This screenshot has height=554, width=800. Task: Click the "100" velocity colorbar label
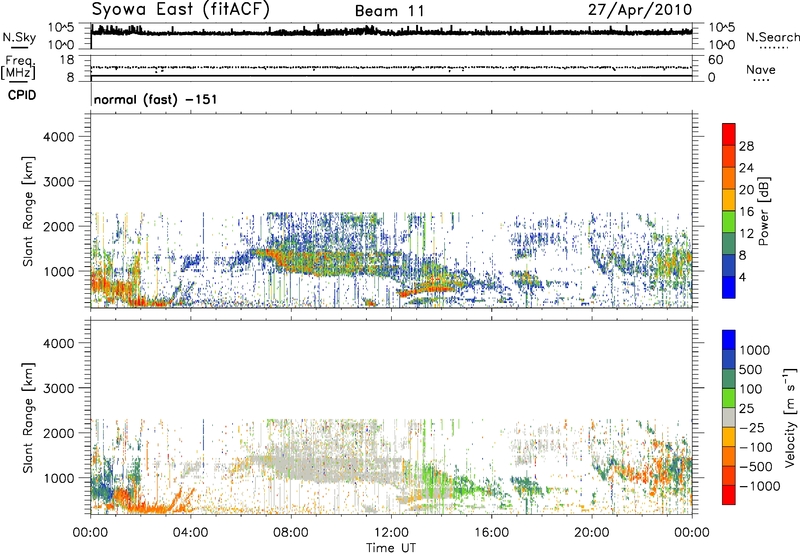751,389
